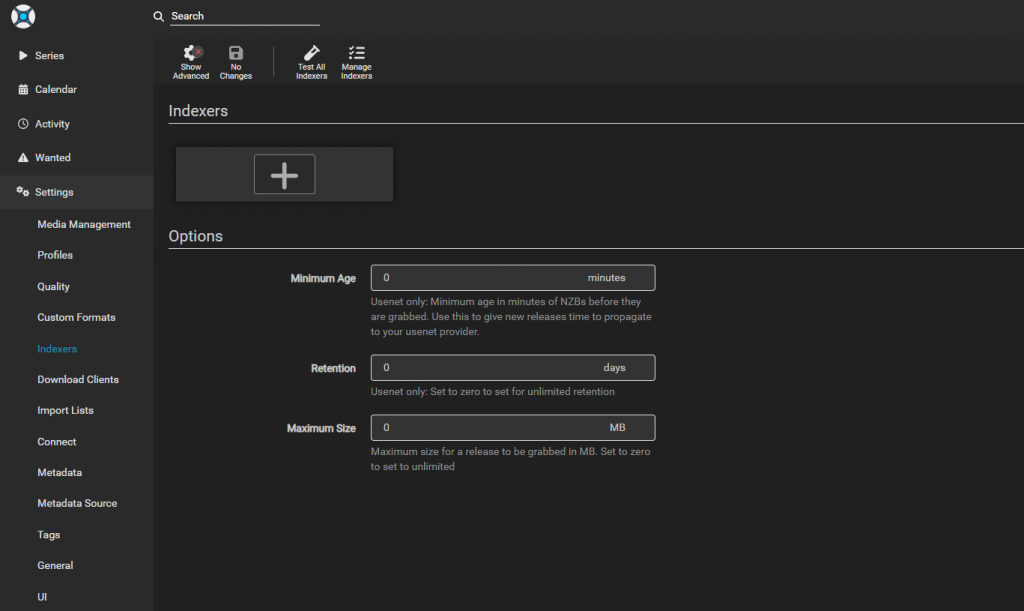The height and width of the screenshot is (611, 1024).
Task: Click the Minimum Age label
Action: point(323,279)
